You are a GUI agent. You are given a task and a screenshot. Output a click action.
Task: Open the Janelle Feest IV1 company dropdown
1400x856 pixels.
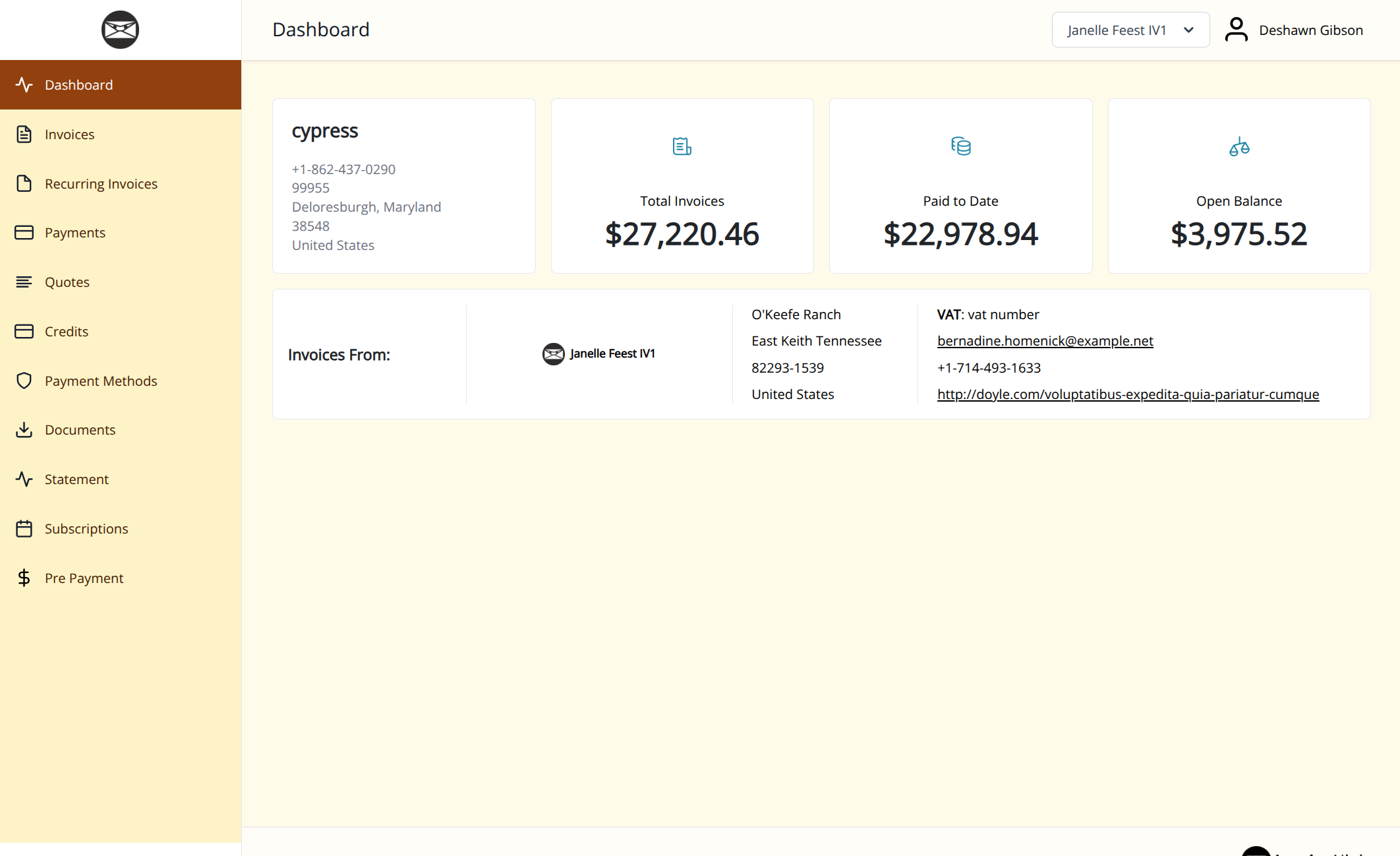pos(1130,30)
